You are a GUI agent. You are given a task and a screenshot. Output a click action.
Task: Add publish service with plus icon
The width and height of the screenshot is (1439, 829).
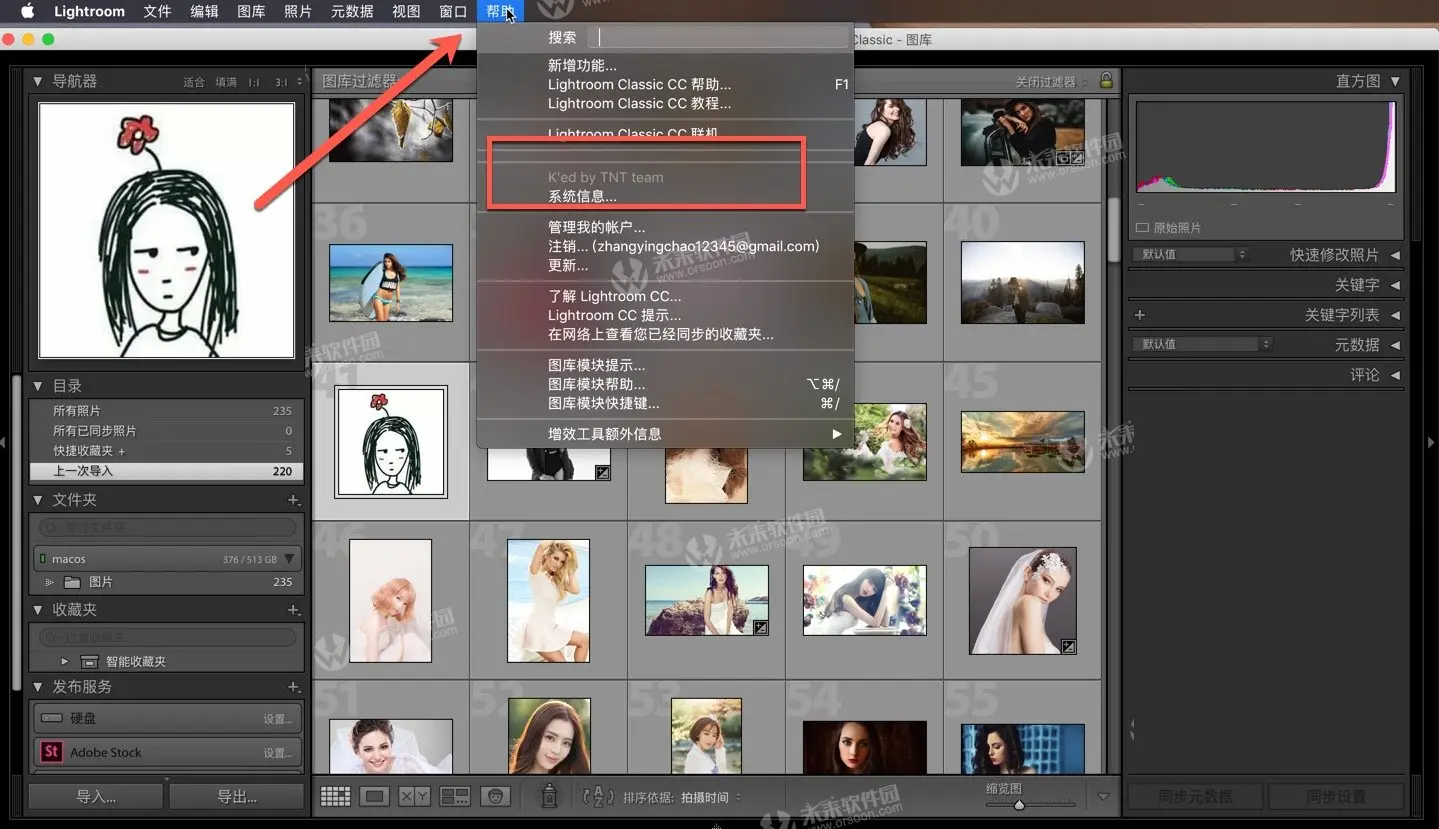[x=294, y=687]
